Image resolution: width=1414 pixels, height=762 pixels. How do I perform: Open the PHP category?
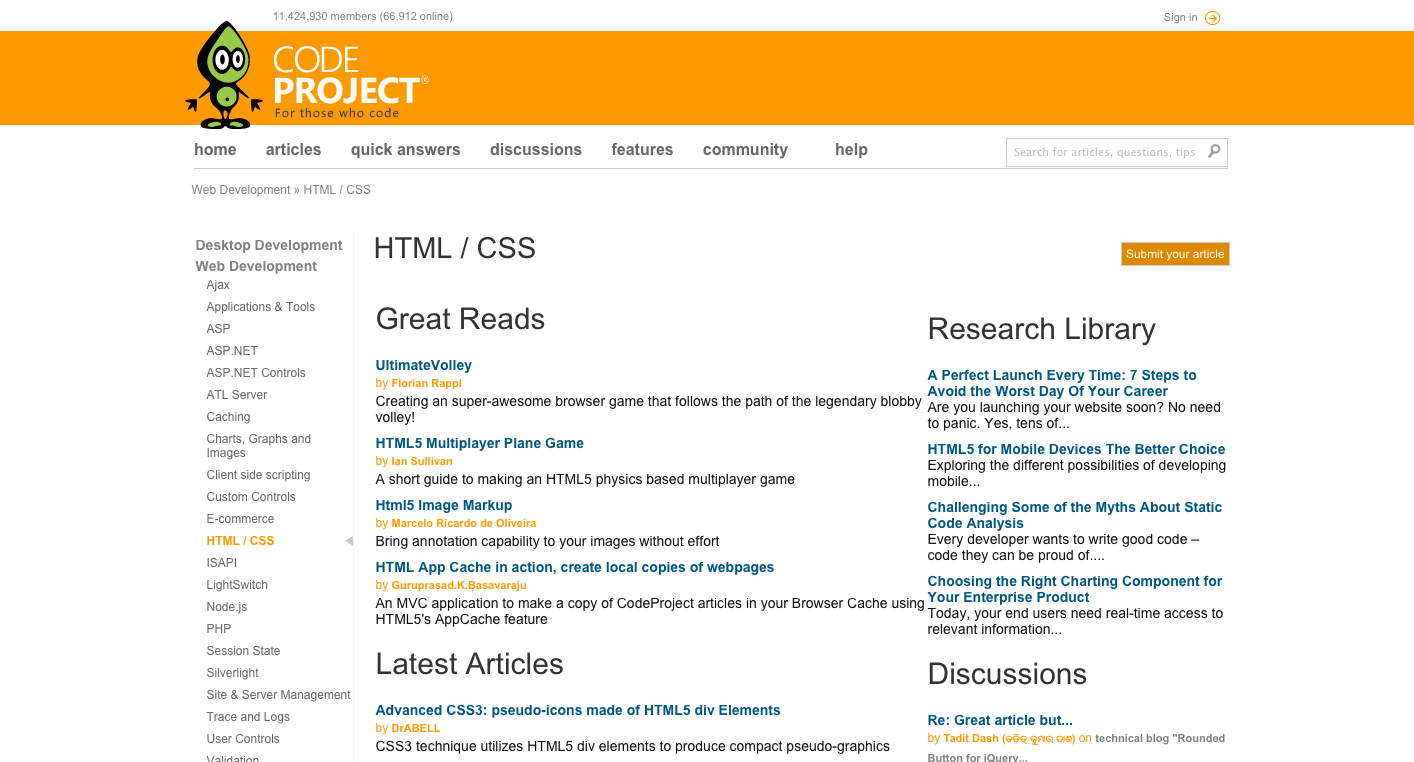pos(219,629)
